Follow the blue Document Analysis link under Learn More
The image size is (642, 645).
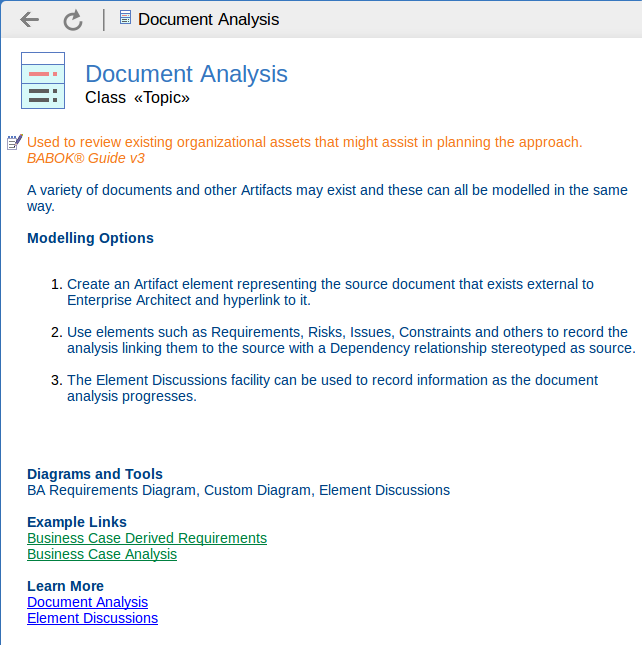click(x=87, y=602)
